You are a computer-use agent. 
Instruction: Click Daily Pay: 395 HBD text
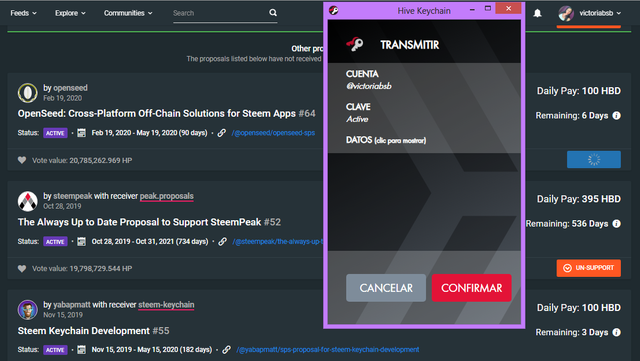pos(578,199)
